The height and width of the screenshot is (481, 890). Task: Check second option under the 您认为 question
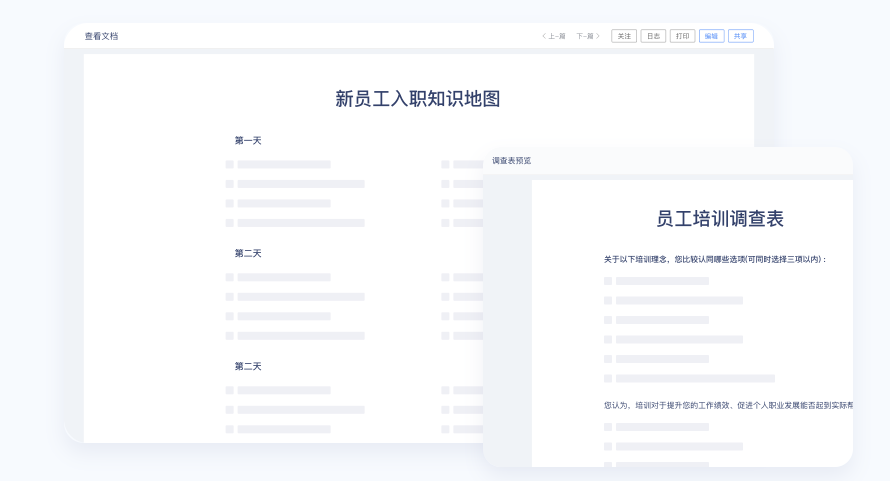(x=608, y=446)
